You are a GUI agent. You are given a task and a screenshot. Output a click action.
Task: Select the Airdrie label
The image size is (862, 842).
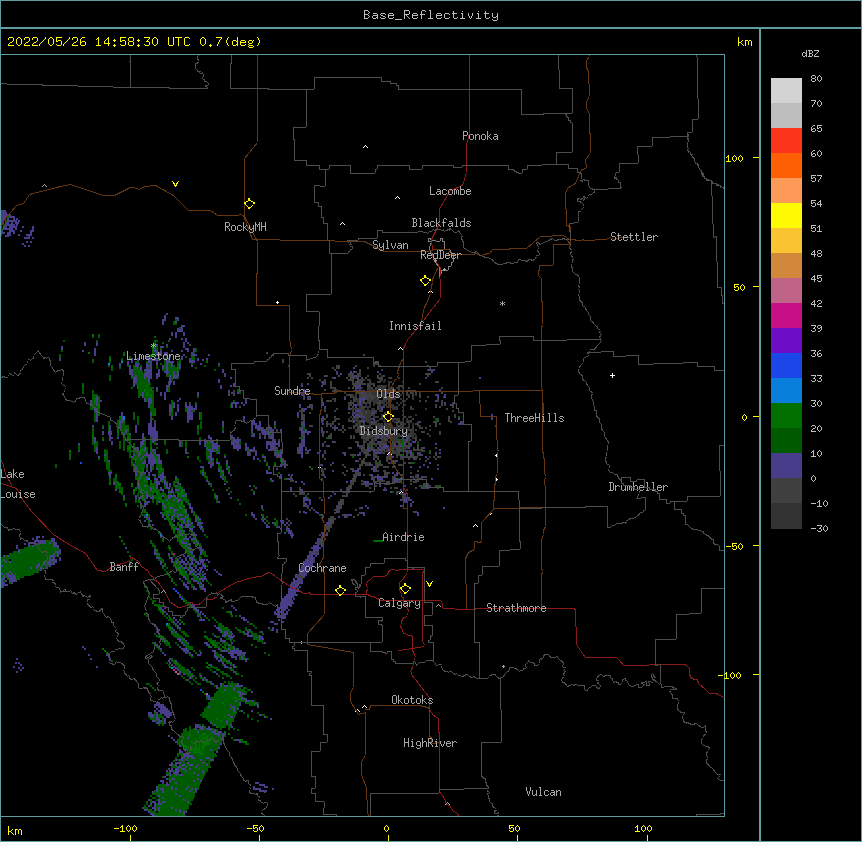click(403, 537)
